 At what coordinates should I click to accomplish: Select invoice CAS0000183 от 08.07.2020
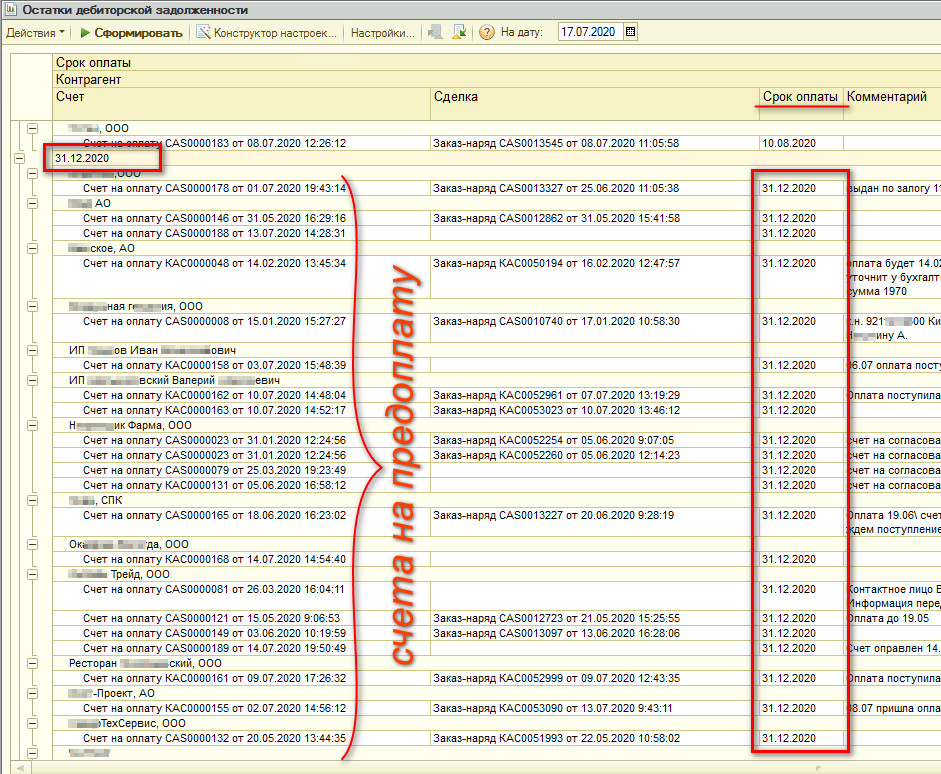214,143
